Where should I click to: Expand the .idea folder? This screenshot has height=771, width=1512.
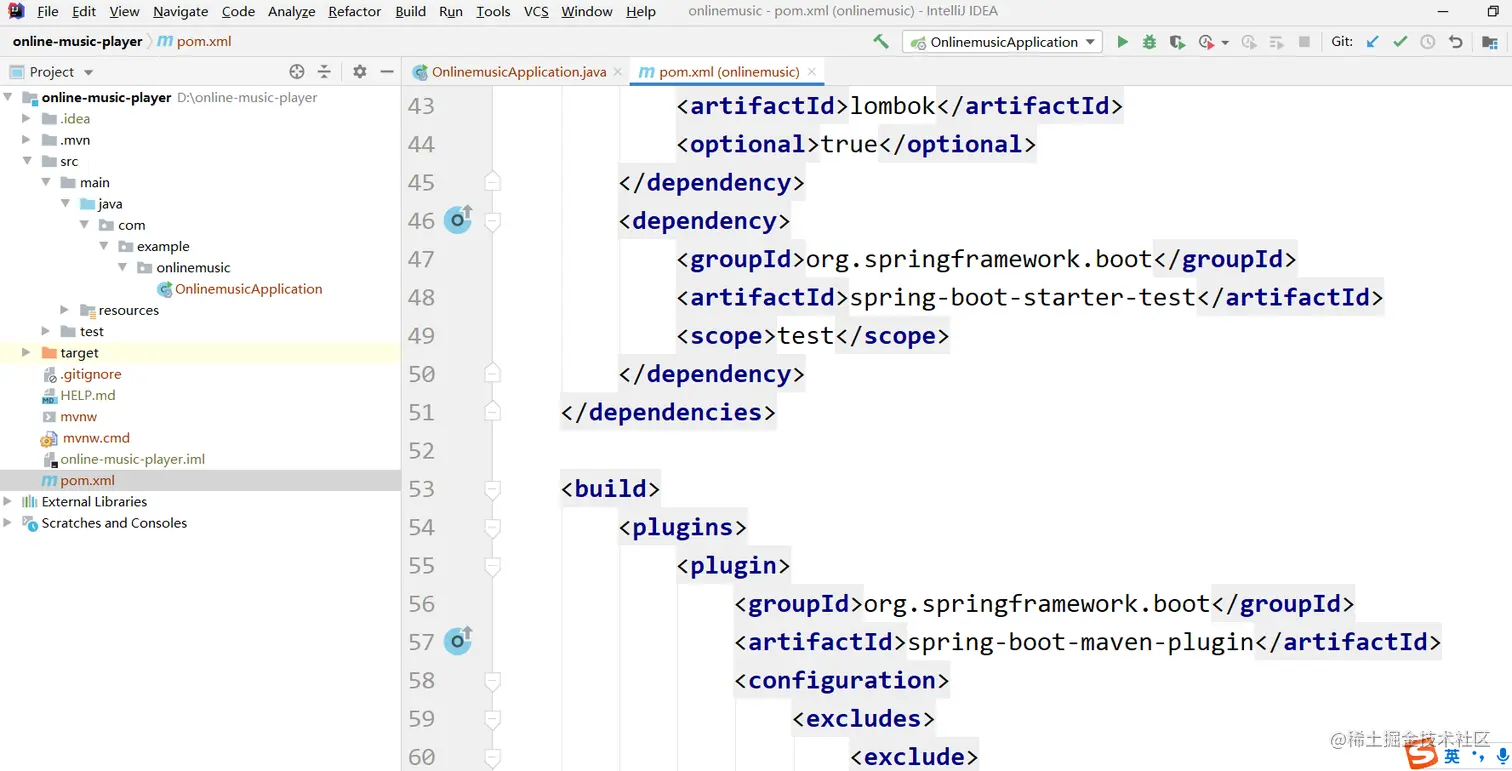coord(28,118)
